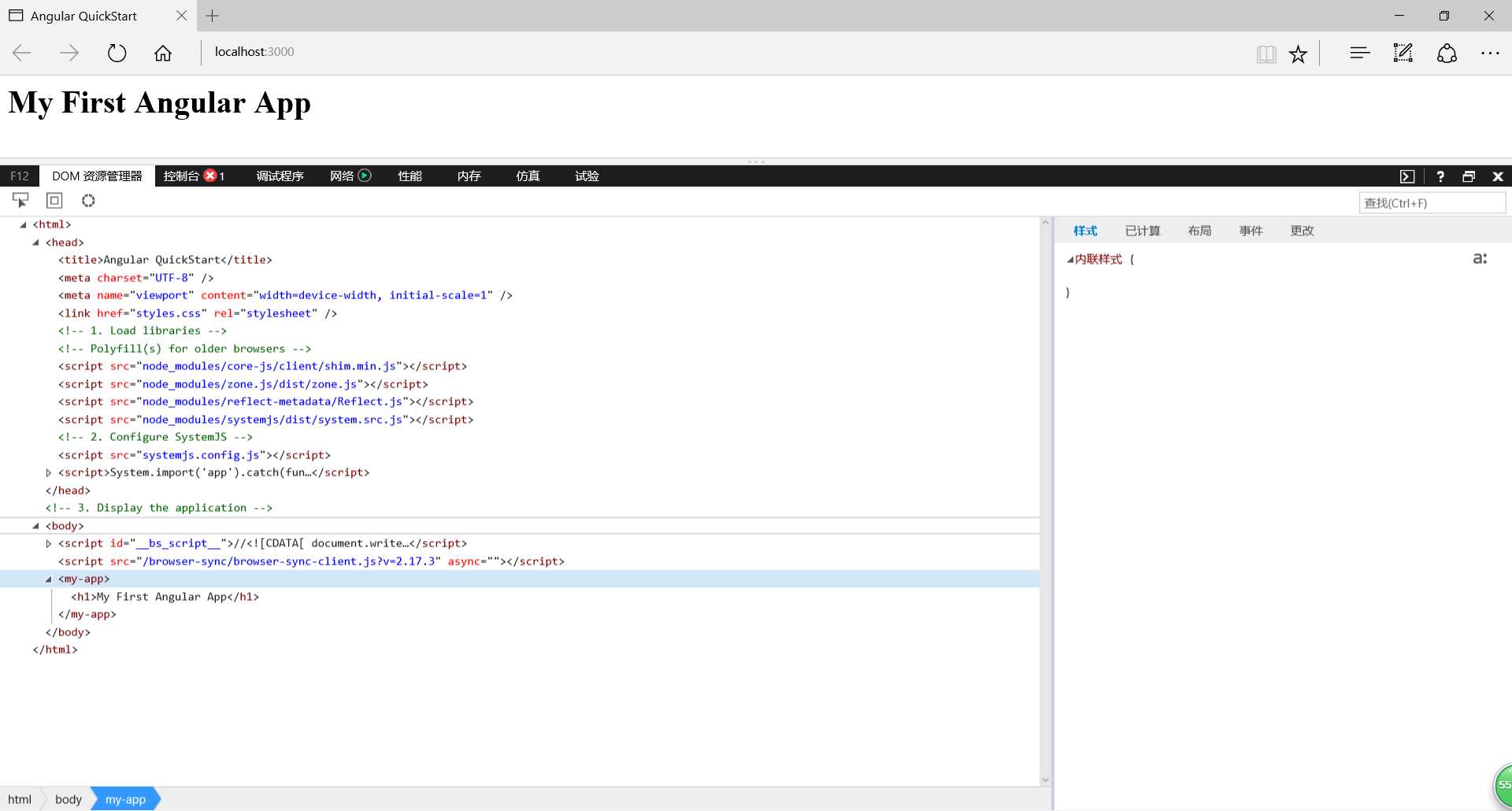Click html in the breadcrumb bar
The image size is (1512, 811).
[20, 799]
